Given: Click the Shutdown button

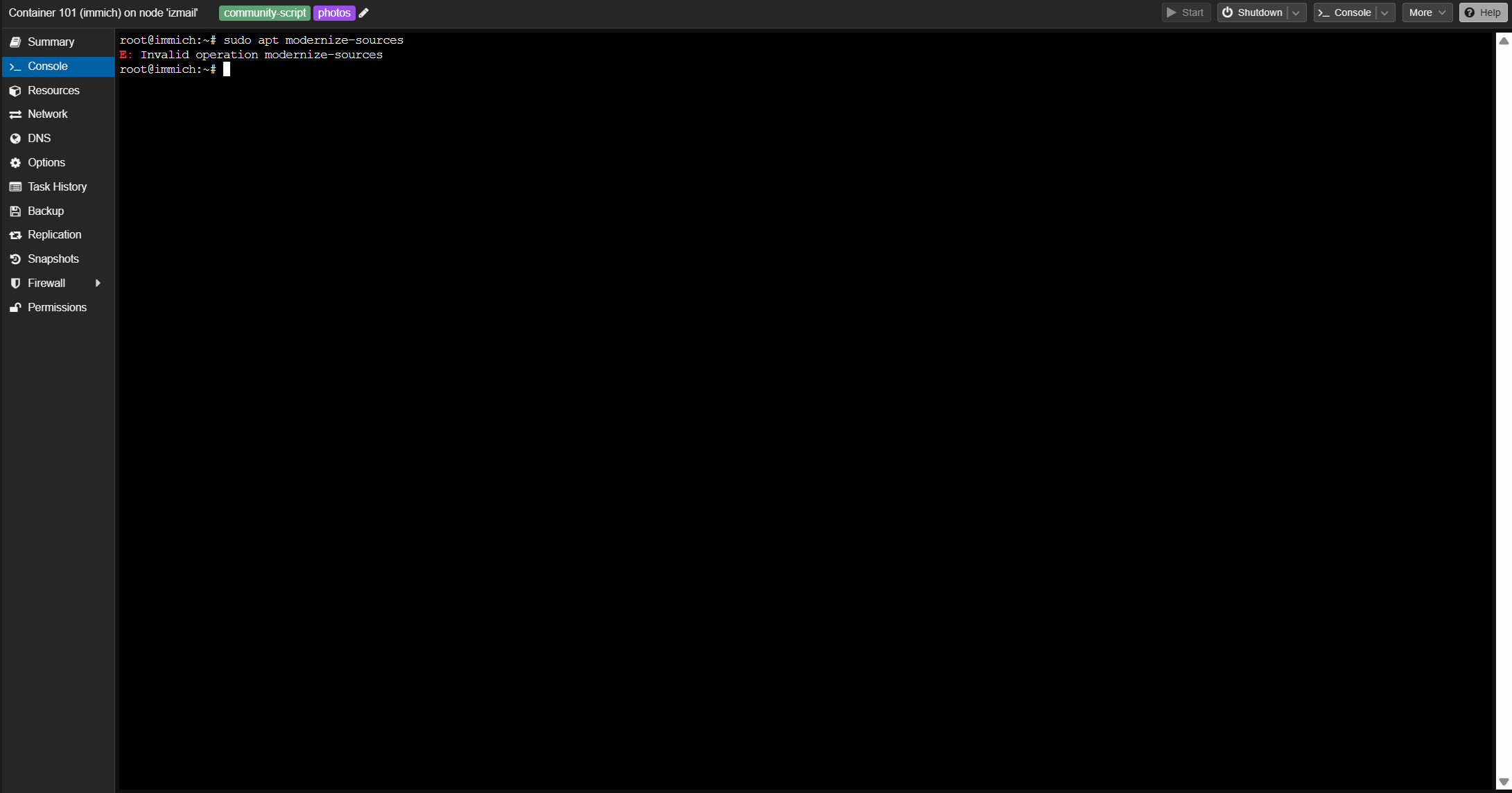Looking at the screenshot, I should [1252, 13].
